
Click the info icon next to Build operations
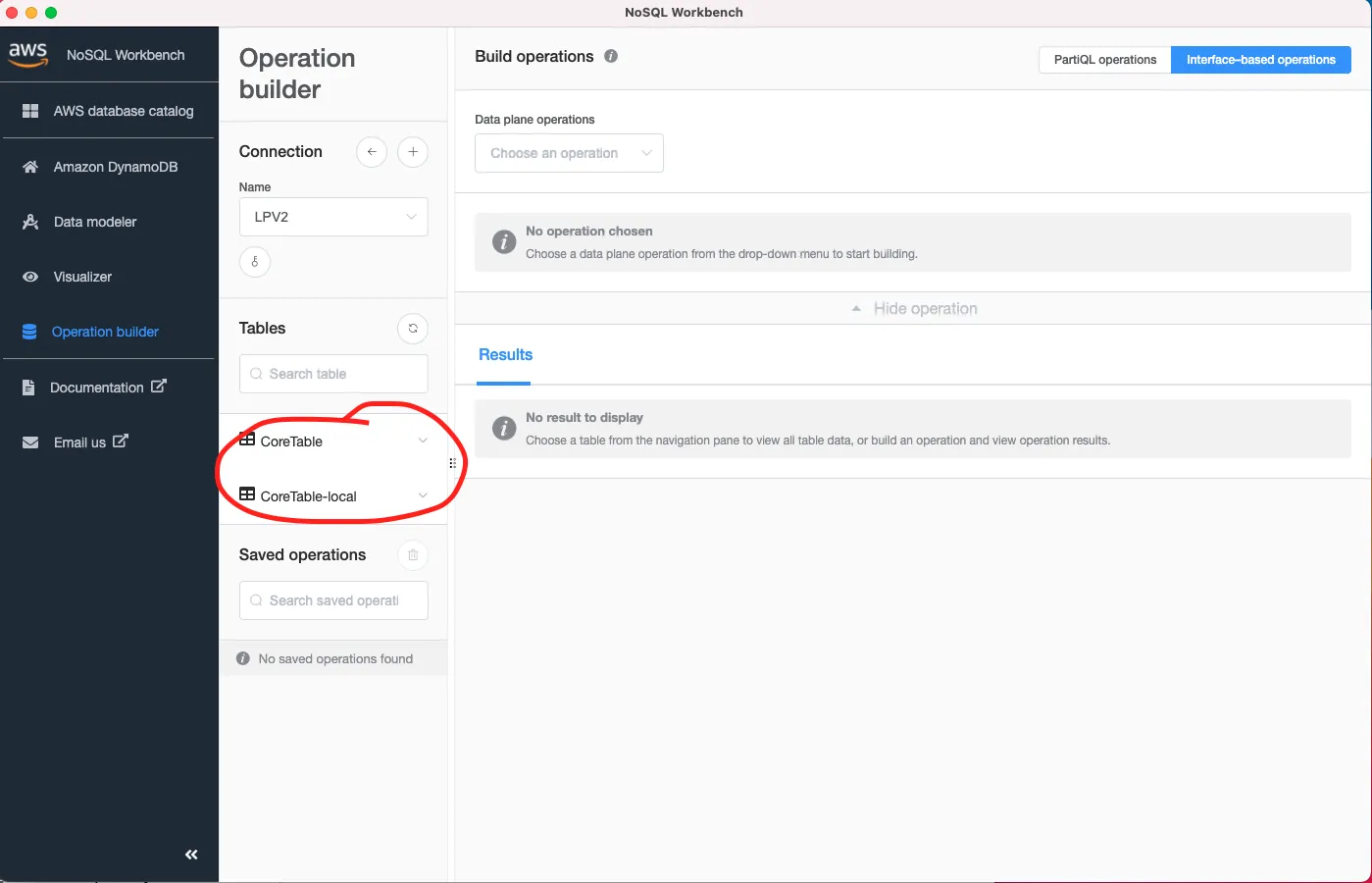tap(611, 56)
